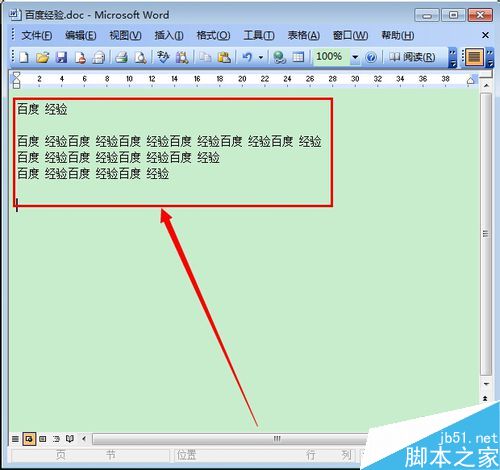Click vertical scrollbar down arrow
This screenshot has width=500, height=470.
(x=486, y=384)
